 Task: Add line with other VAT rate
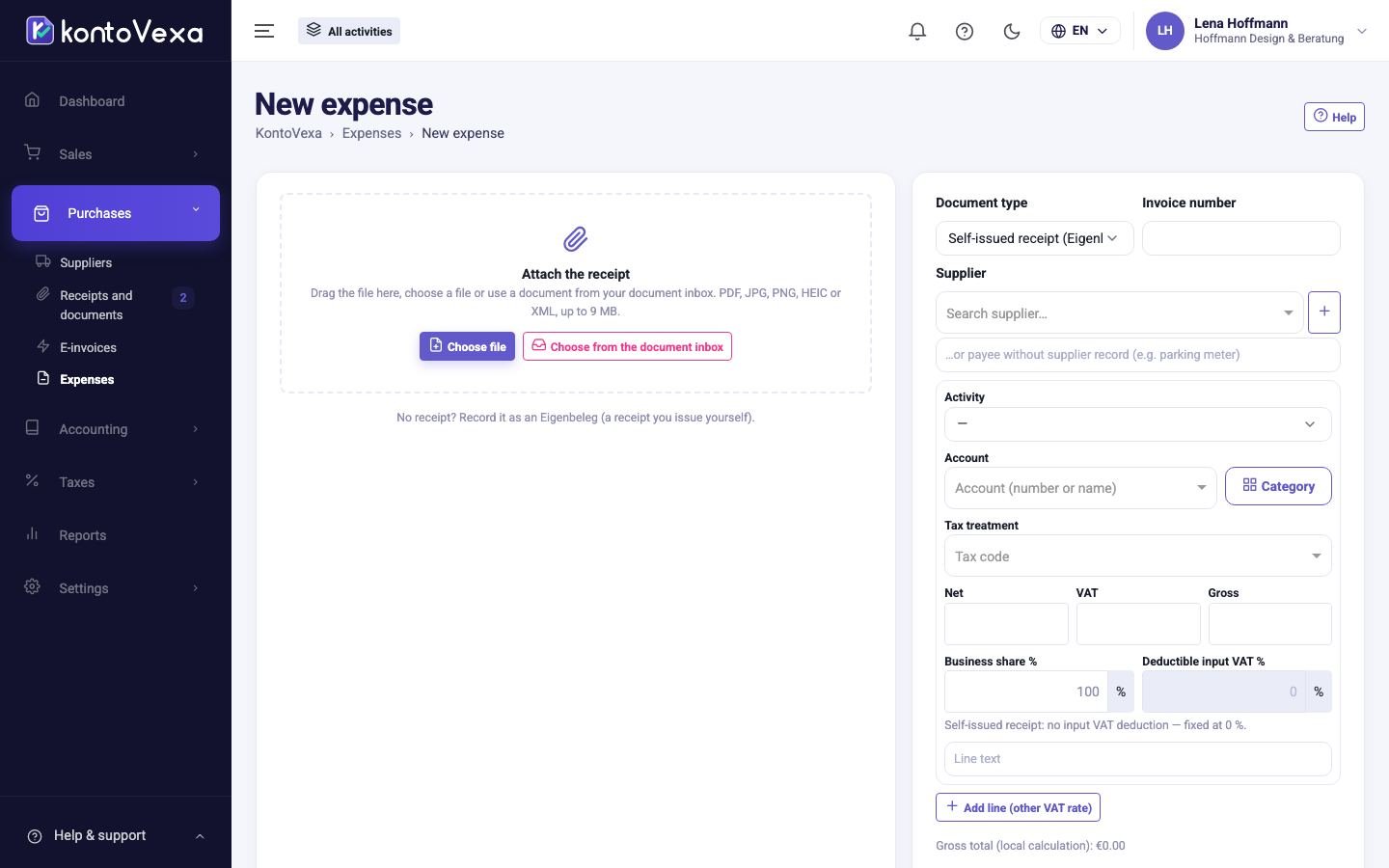(1018, 807)
